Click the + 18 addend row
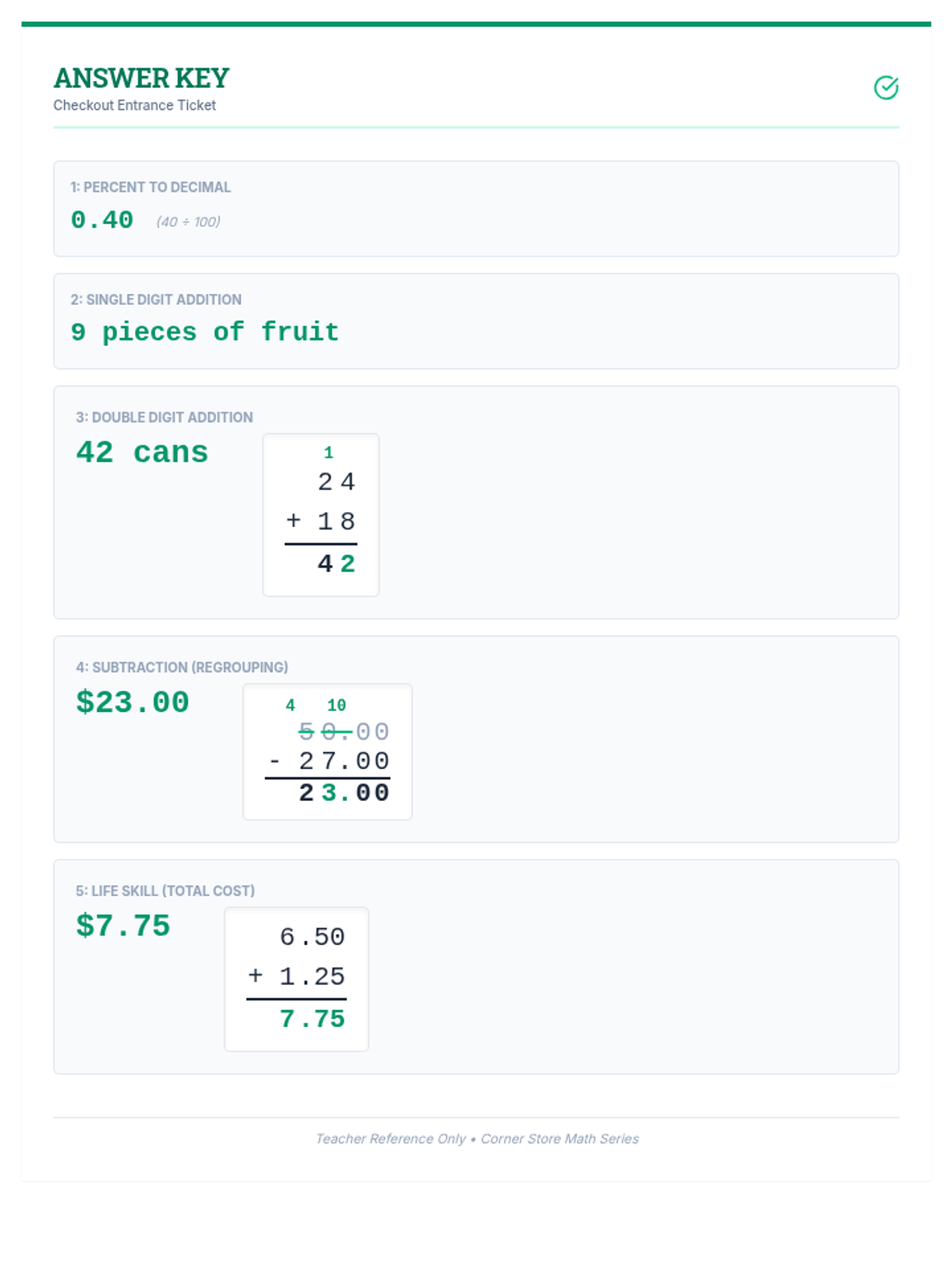The height and width of the screenshot is (1270, 952). [x=321, y=521]
